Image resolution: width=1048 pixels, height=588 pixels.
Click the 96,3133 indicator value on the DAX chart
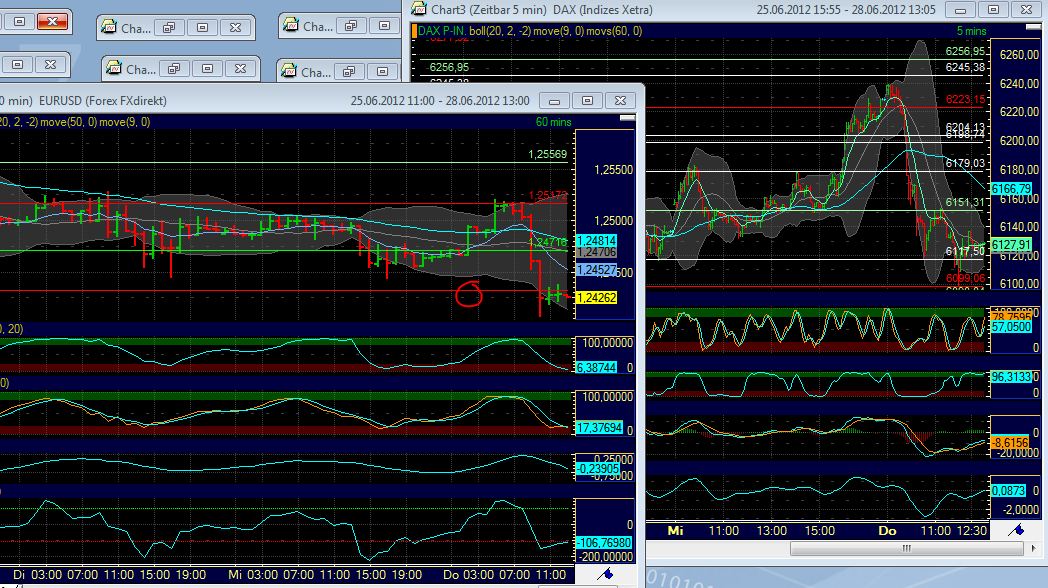click(1011, 377)
